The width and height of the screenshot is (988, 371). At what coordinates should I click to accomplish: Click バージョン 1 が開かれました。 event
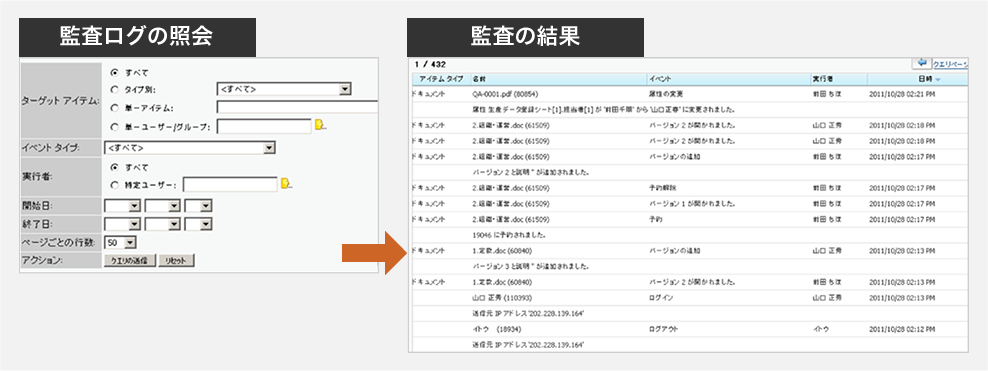[x=691, y=203]
